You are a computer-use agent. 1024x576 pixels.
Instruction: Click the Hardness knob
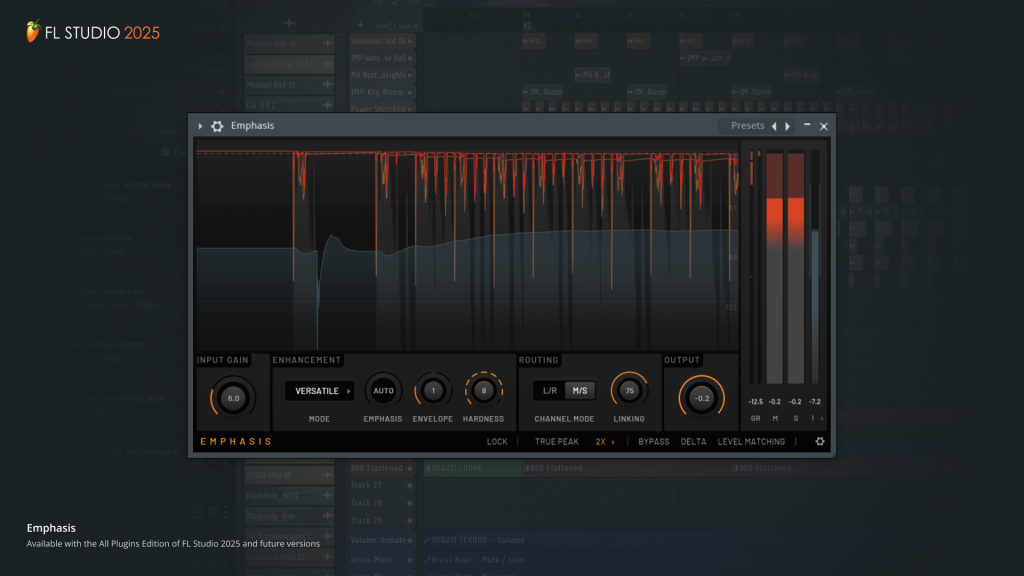coord(484,391)
